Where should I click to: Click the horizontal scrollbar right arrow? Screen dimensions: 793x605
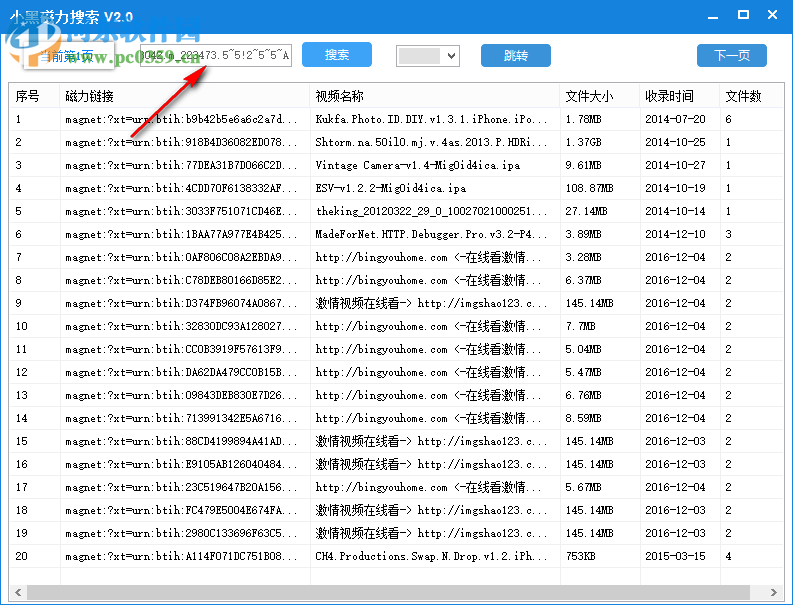coord(773,592)
